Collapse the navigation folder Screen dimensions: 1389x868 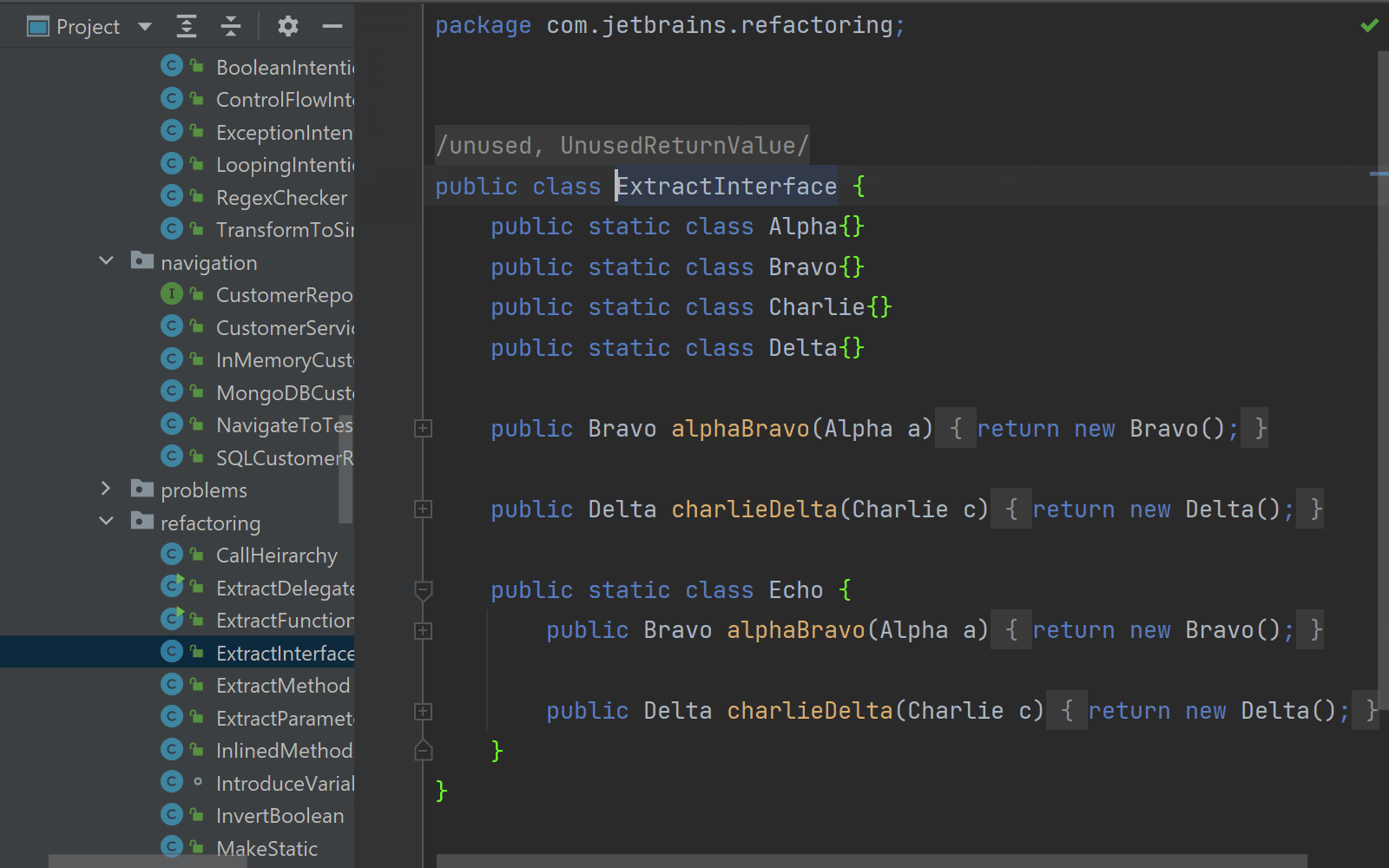(106, 261)
